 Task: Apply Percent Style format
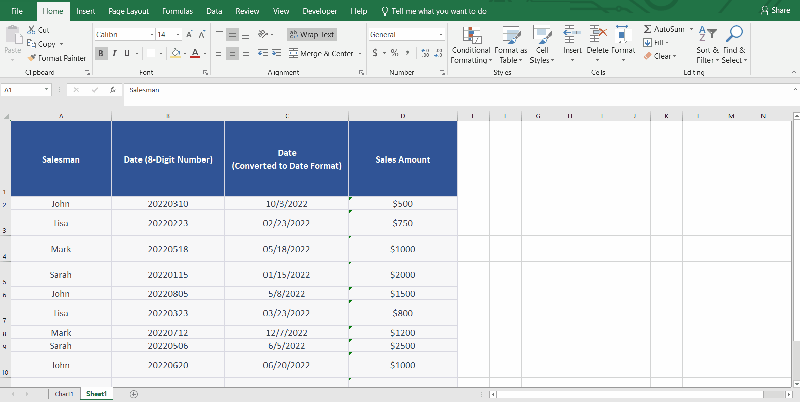coord(394,53)
